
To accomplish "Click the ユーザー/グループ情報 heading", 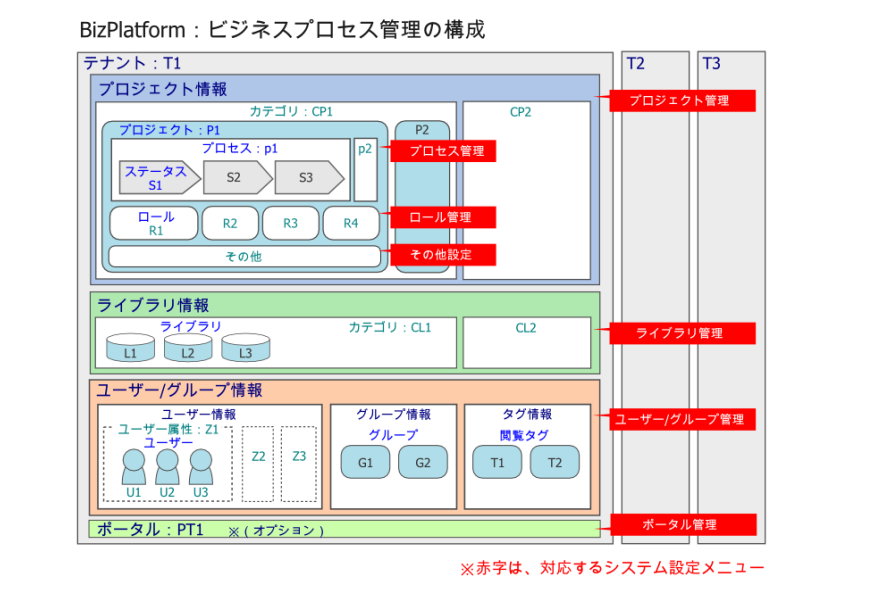I will 180,390.
